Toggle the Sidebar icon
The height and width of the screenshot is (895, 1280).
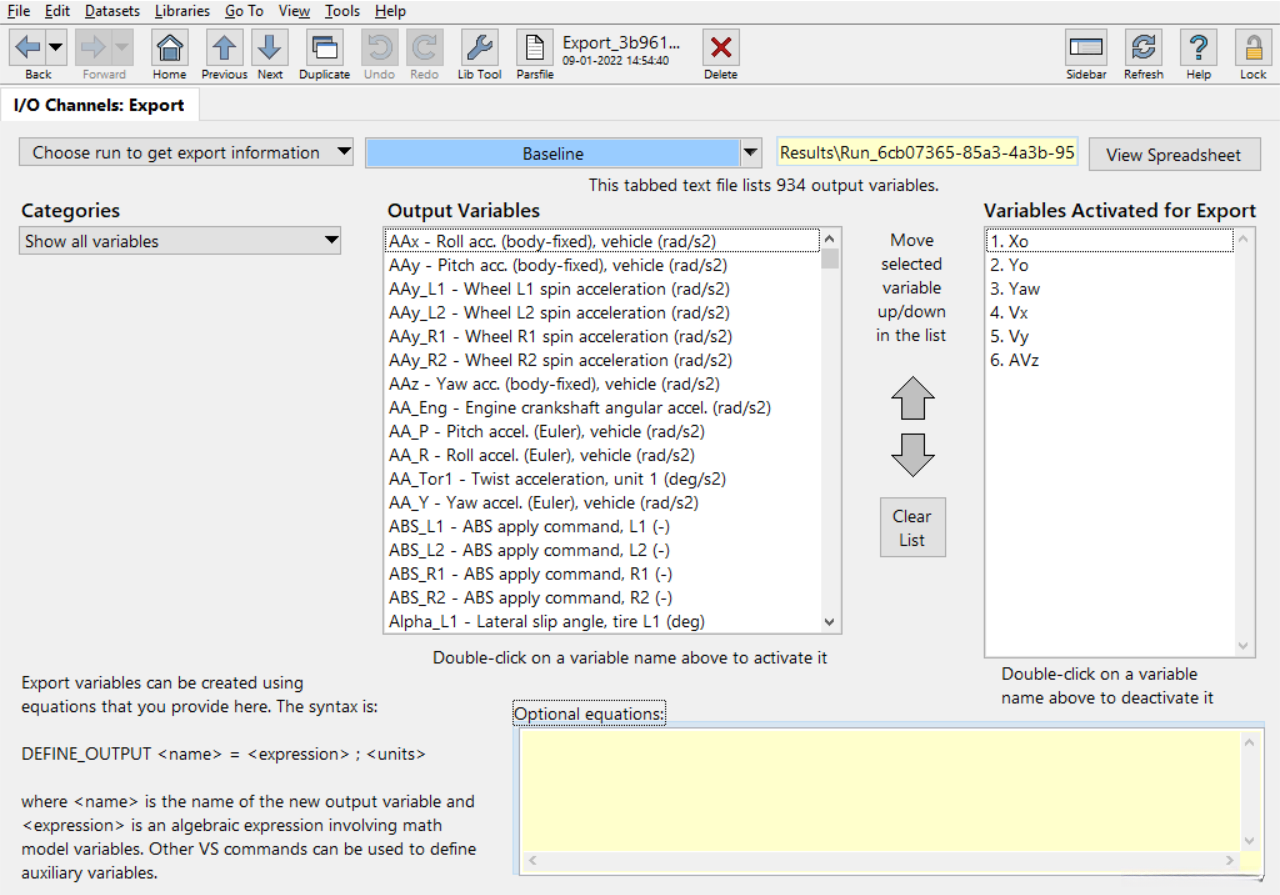point(1086,47)
